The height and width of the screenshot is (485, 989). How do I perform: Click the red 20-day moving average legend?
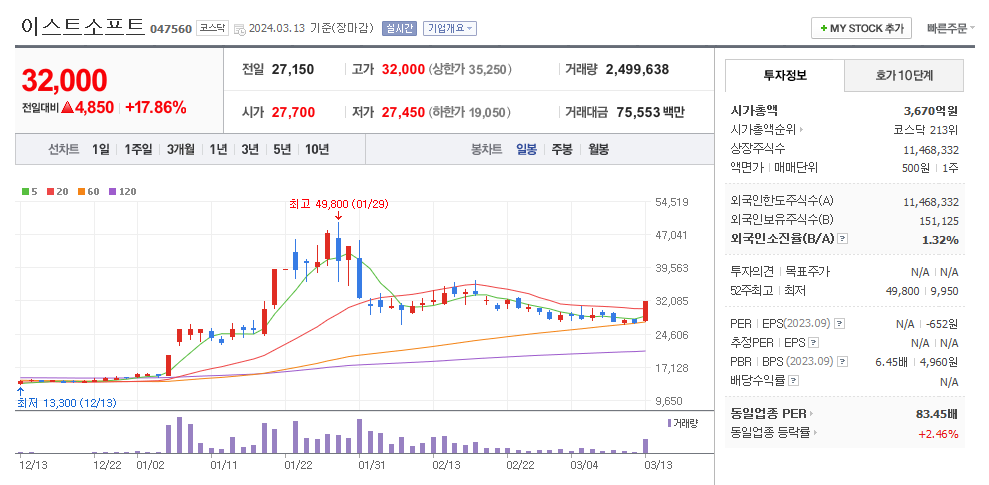coord(58,191)
